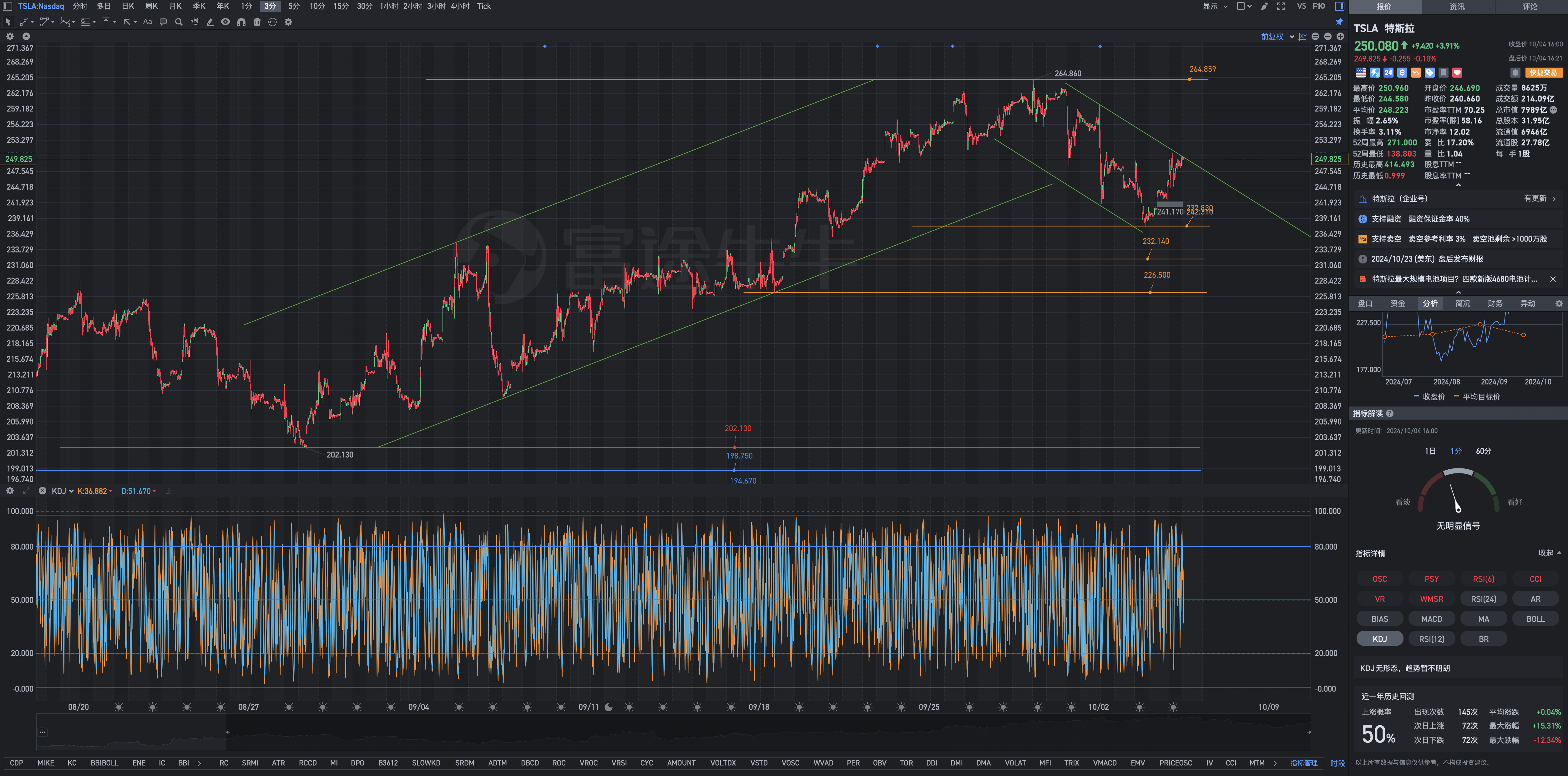
Task: Click the red heart favorite icon
Action: (1457, 73)
